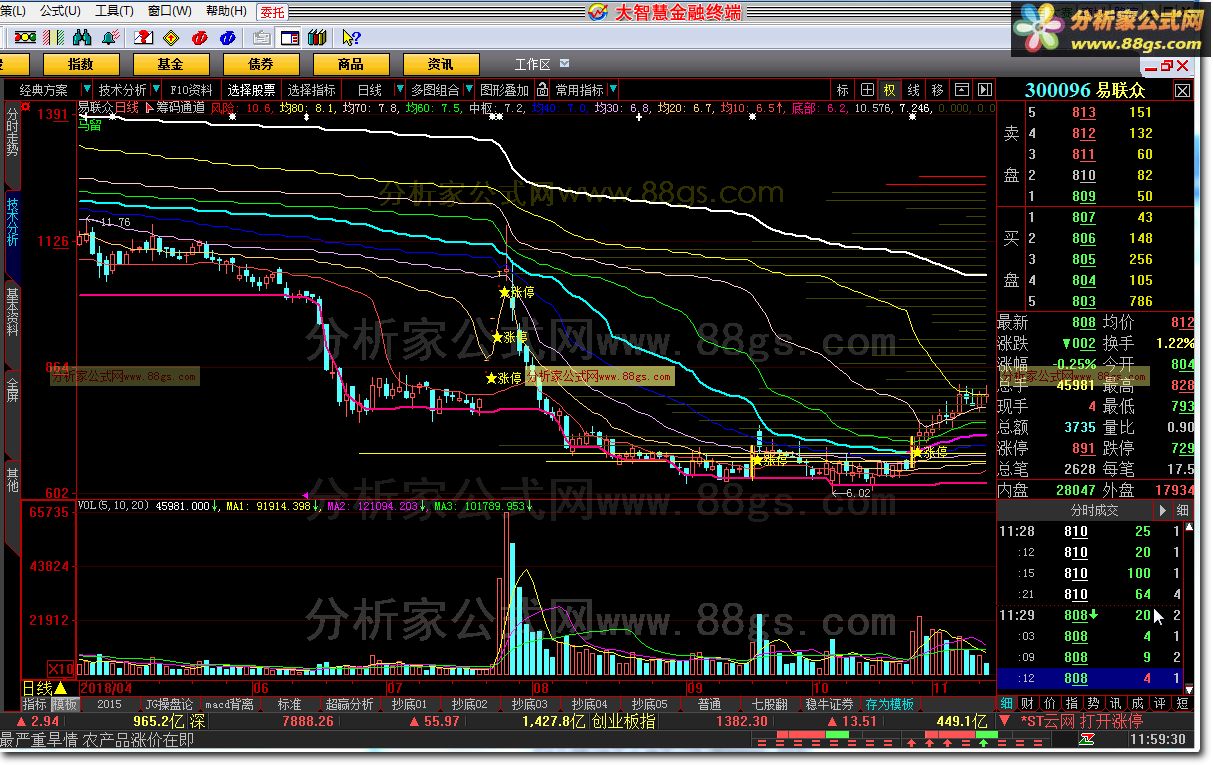Click the up-arrow window icon on chart bar
This screenshot has height=765, width=1213.
[x=961, y=90]
